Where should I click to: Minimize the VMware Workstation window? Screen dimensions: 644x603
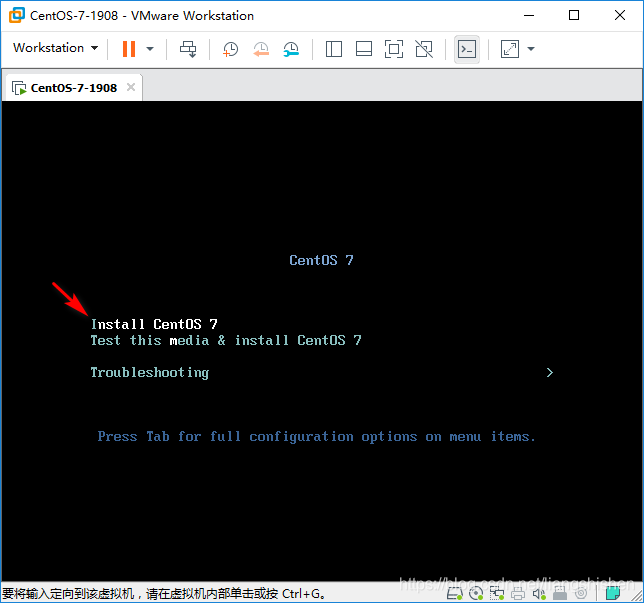click(x=529, y=16)
